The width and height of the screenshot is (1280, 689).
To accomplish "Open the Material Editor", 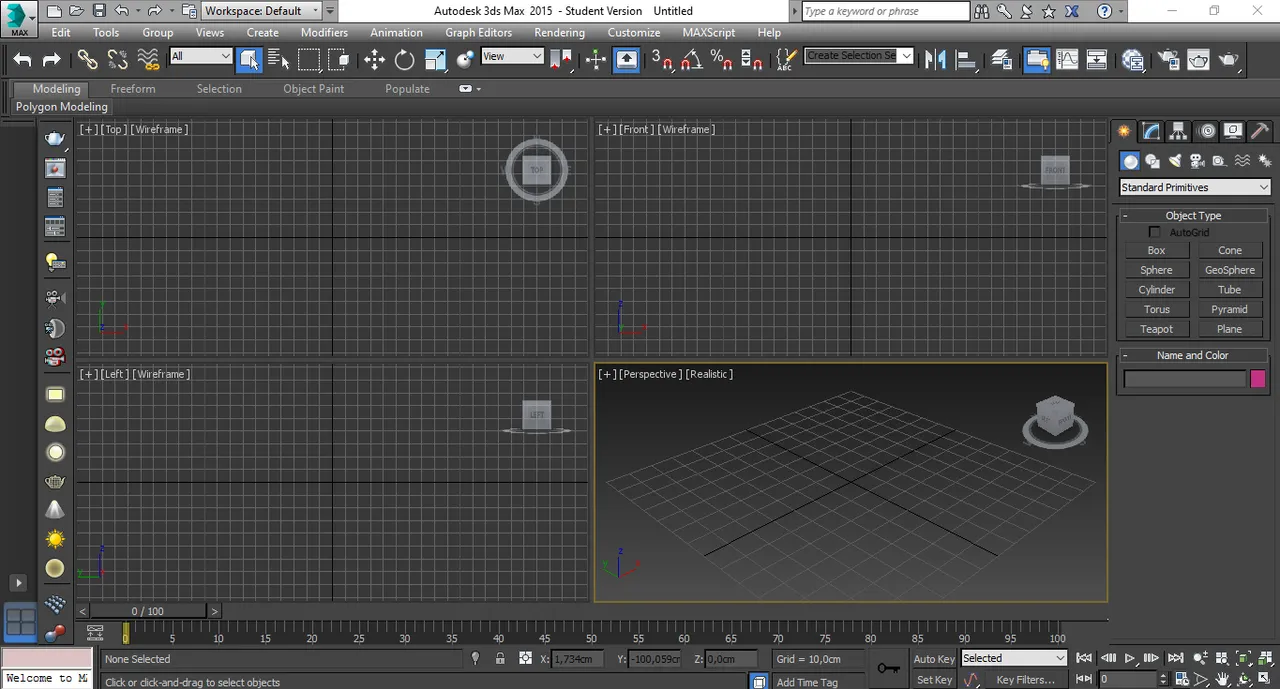I will click(1133, 60).
